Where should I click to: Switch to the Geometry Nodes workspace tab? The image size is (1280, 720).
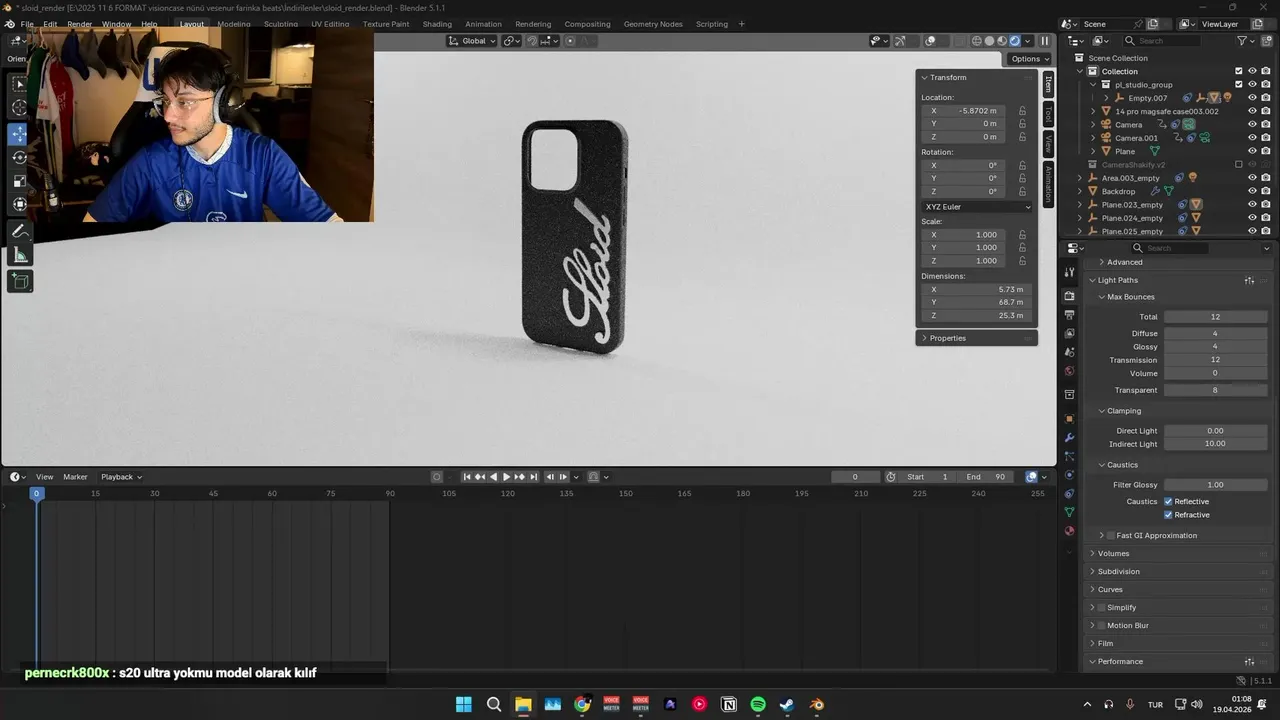tap(653, 24)
